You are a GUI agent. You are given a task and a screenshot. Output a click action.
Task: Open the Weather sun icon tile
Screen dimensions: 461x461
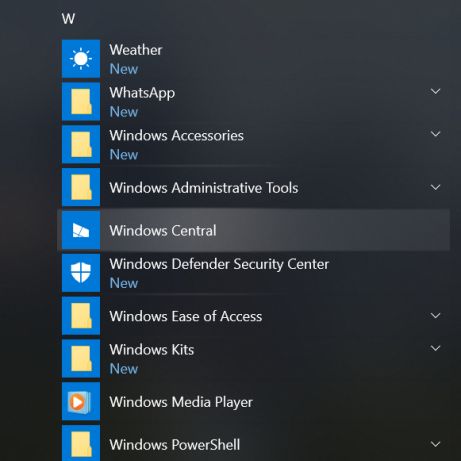point(81,59)
